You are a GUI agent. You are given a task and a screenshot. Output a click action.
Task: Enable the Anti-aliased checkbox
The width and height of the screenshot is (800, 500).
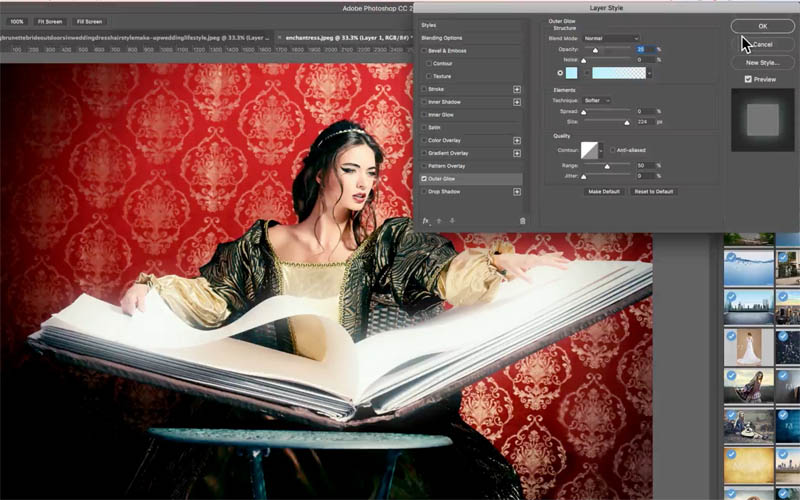pos(612,150)
